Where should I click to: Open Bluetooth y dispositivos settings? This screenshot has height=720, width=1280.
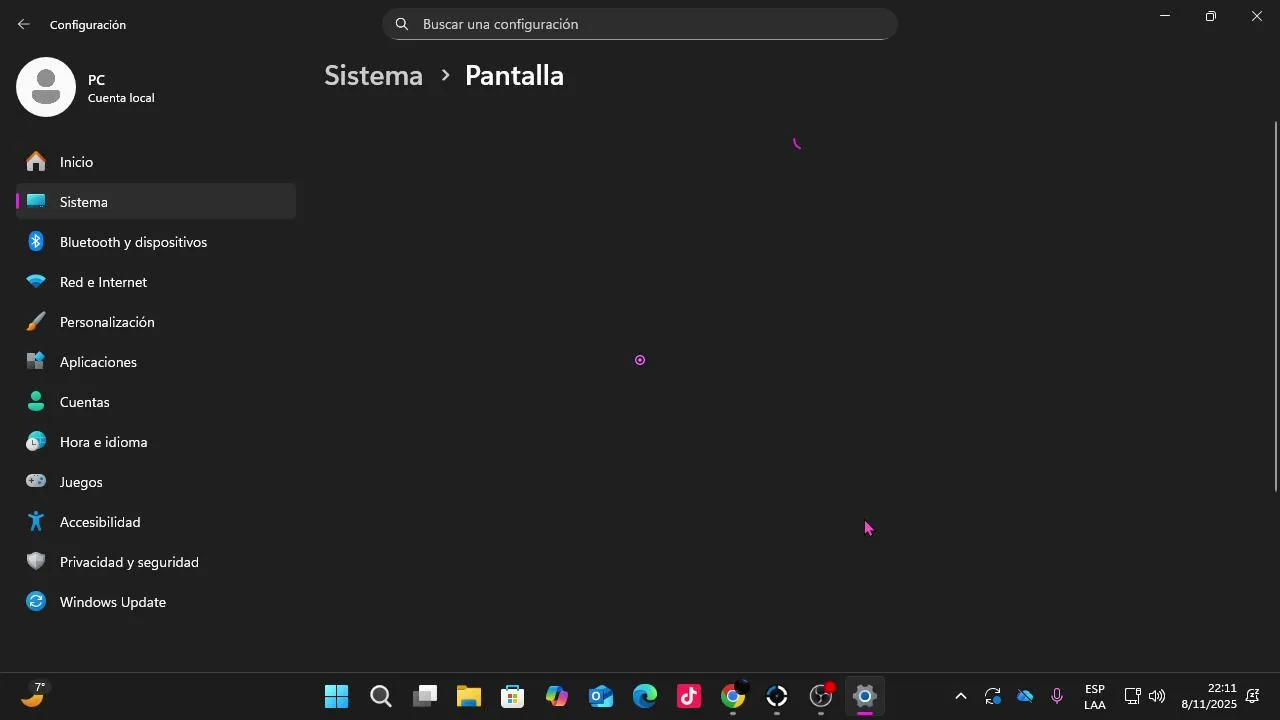tap(156, 242)
